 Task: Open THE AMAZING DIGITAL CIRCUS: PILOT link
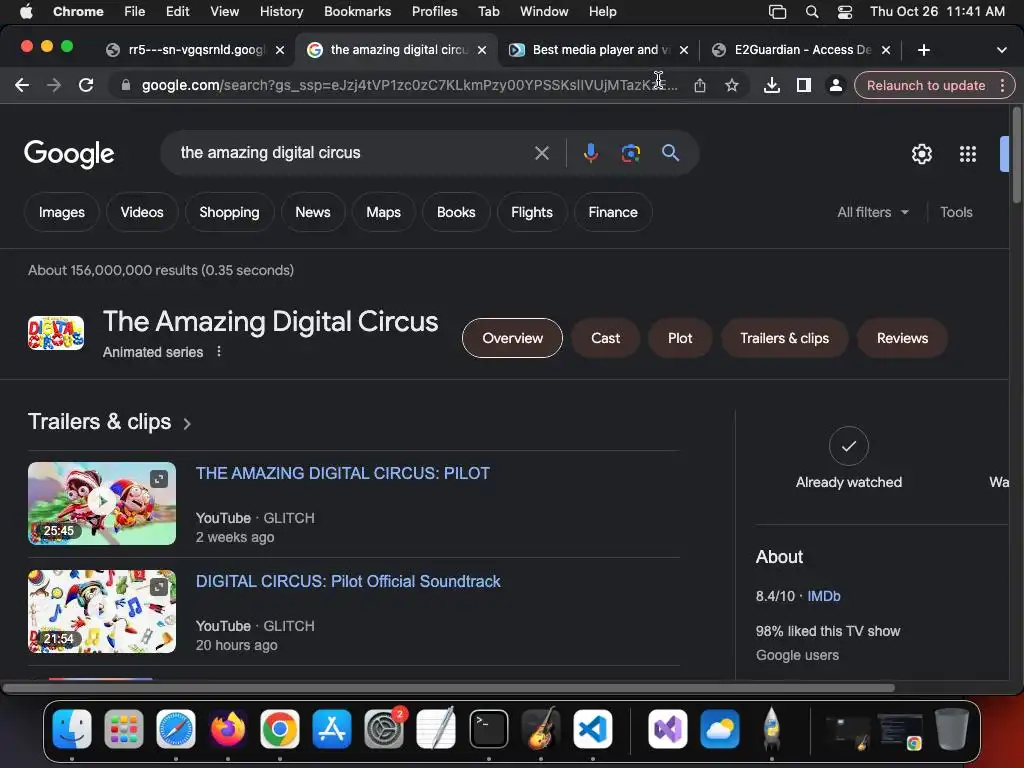pyautogui.click(x=343, y=473)
